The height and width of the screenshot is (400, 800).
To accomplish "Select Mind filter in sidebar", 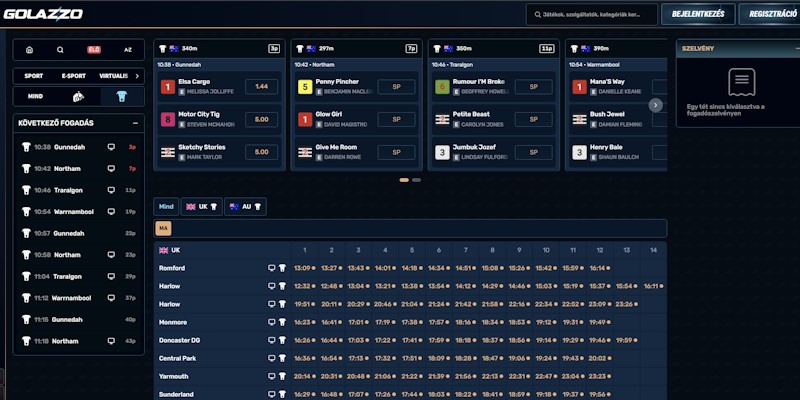I will (x=35, y=96).
